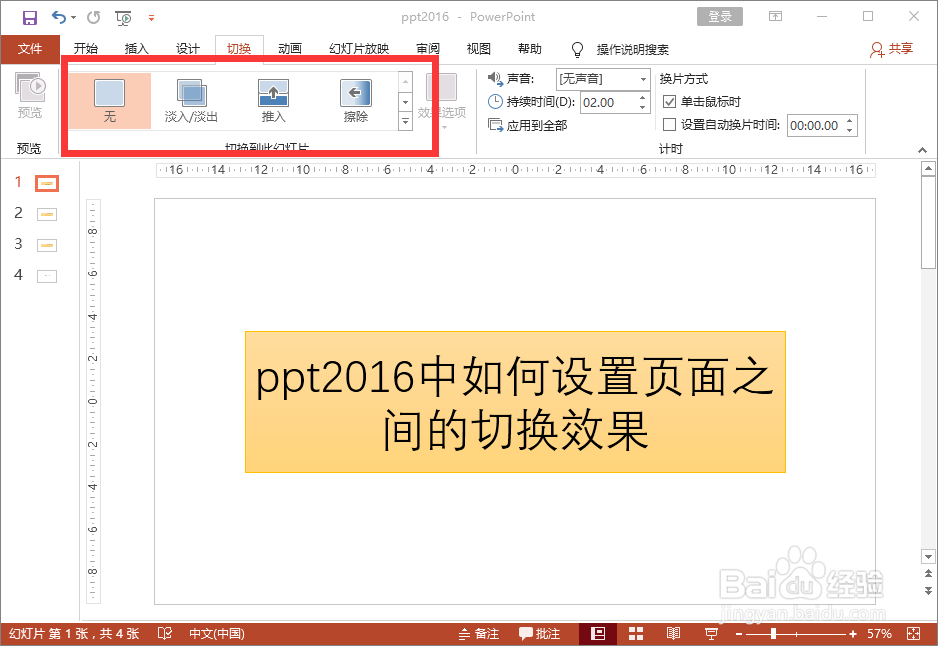The image size is (938, 646).
Task: Switch to the 幻灯片放映 Slide Show tab
Action: click(x=359, y=48)
